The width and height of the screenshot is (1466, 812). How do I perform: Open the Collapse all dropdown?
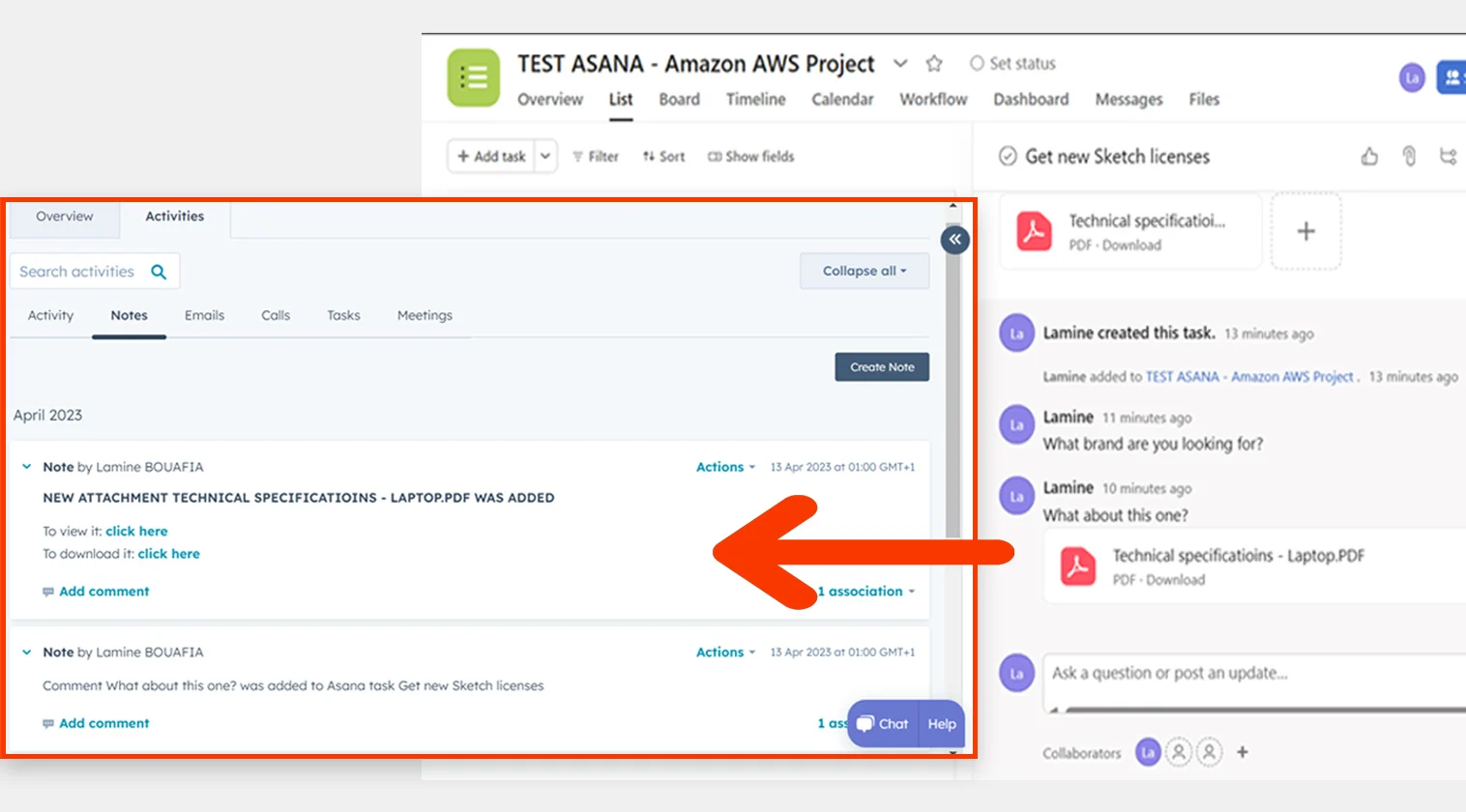[x=865, y=271]
